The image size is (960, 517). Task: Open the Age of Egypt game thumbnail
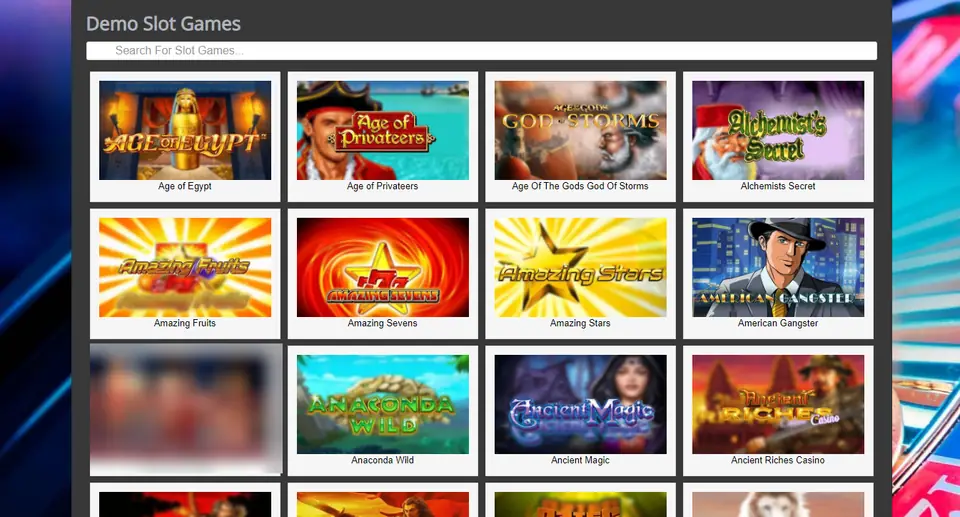pos(185,130)
